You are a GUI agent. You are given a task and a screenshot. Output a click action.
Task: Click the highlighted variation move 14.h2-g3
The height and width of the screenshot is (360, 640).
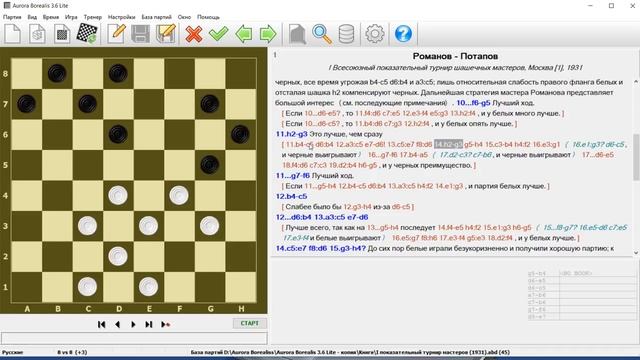point(448,144)
